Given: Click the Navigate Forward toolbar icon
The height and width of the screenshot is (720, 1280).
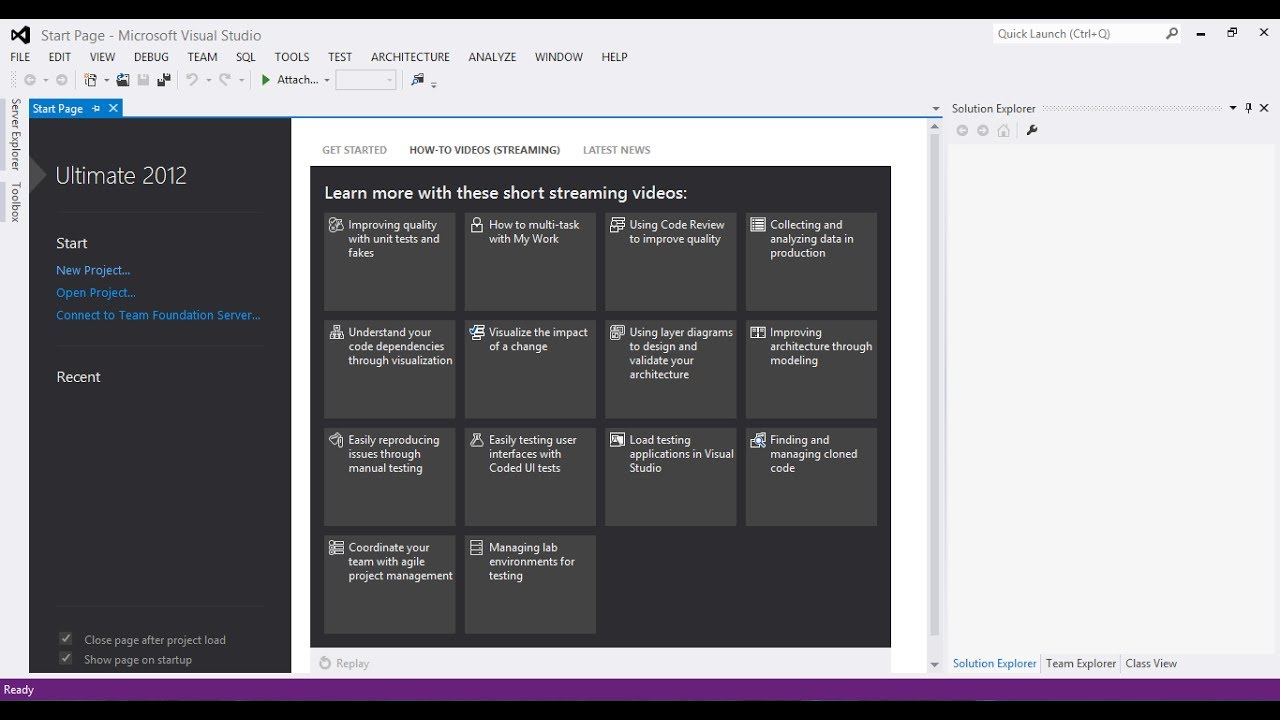Looking at the screenshot, I should 62,80.
